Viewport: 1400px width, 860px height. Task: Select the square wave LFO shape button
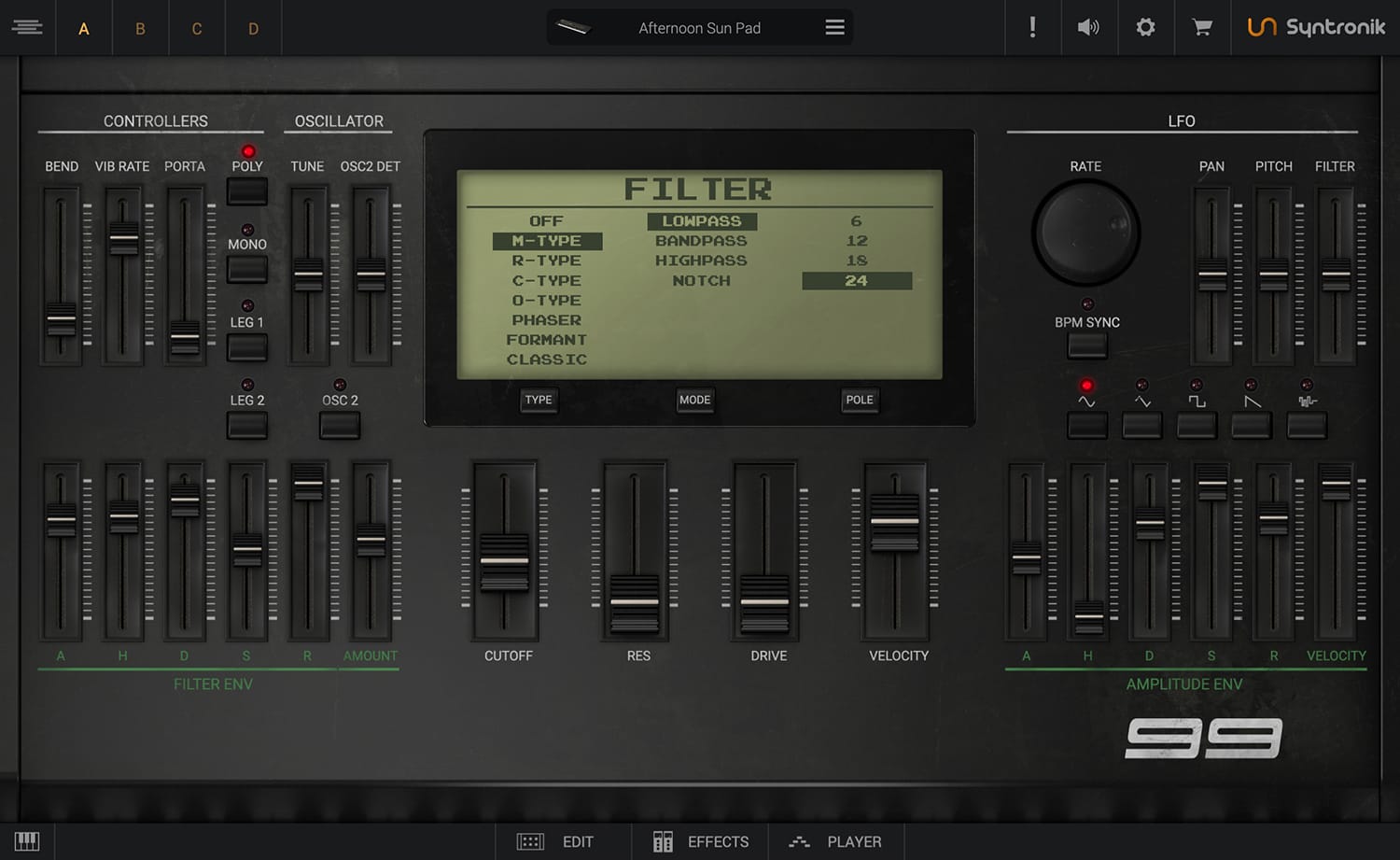pyautogui.click(x=1197, y=426)
